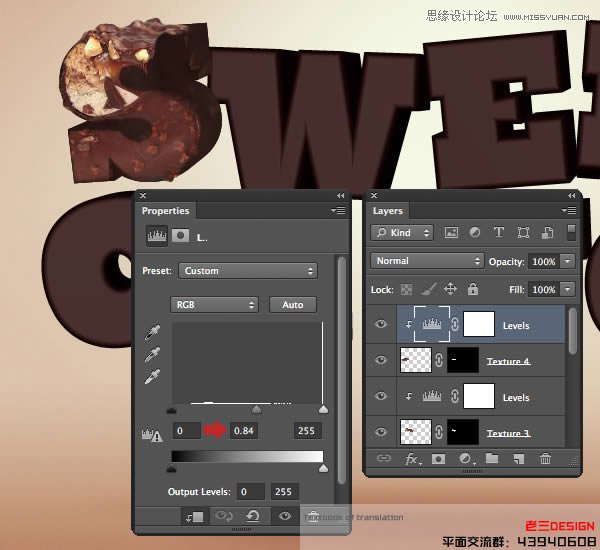The height and width of the screenshot is (550, 600).
Task: Select the Masks icon in Properties
Action: click(x=180, y=236)
